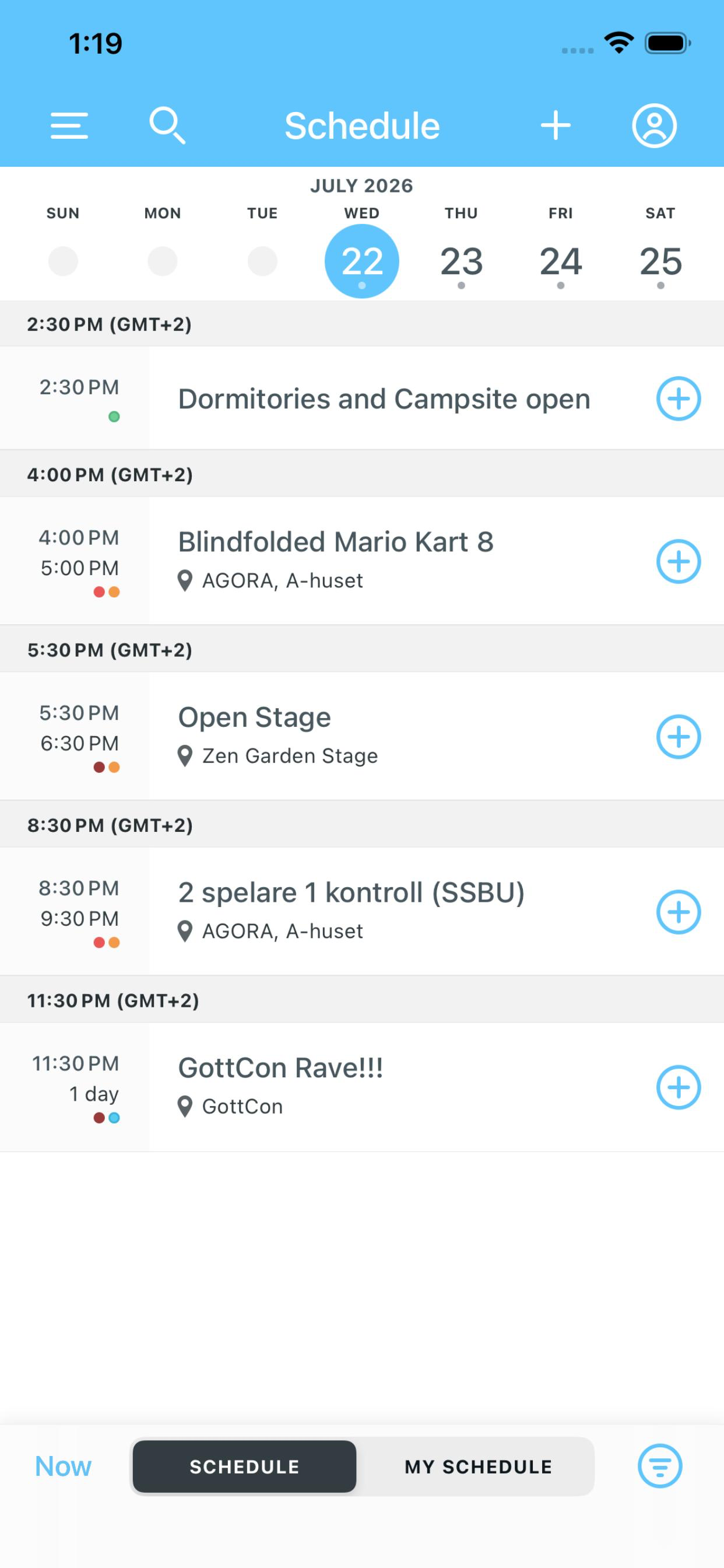This screenshot has height=1568, width=724.
Task: Add GottCon Rave!!! to my schedule
Action: tap(679, 1087)
